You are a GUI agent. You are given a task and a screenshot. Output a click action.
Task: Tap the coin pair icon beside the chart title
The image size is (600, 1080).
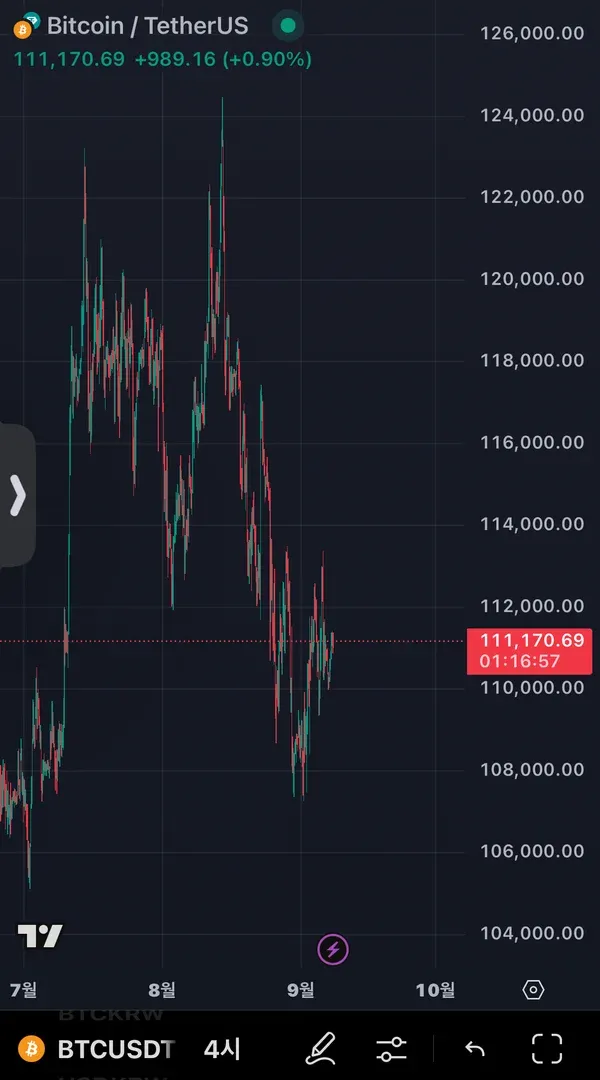pyautogui.click(x=26, y=25)
